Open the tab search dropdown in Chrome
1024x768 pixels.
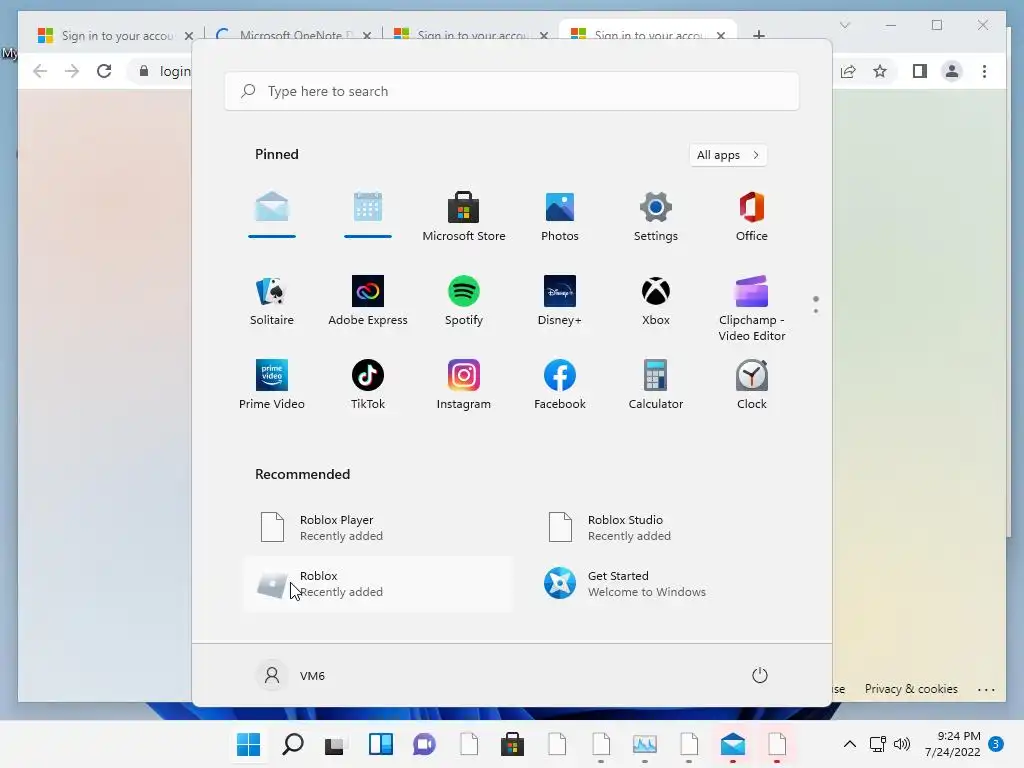(845, 25)
